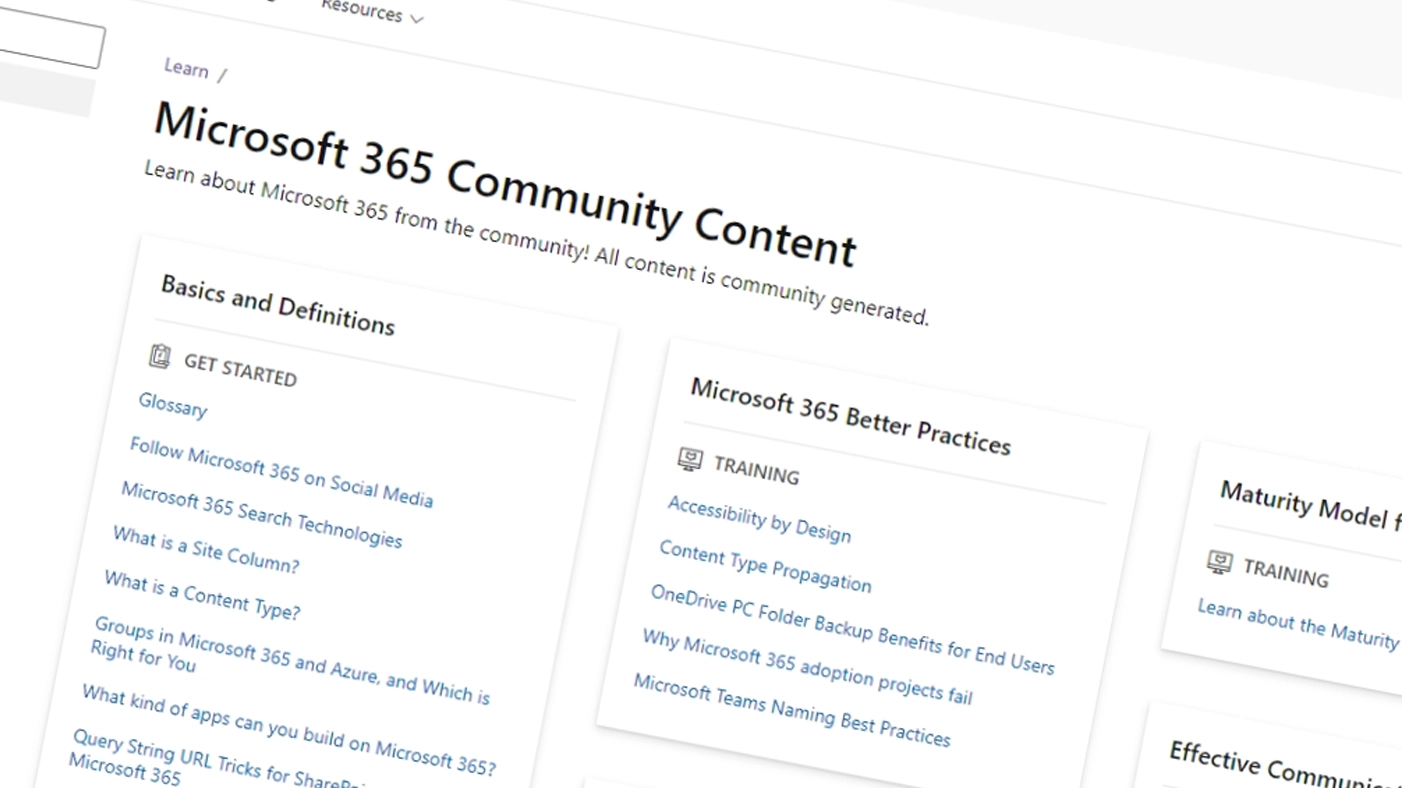Select Content Type Propagation
This screenshot has width=1402, height=788.
point(765,568)
